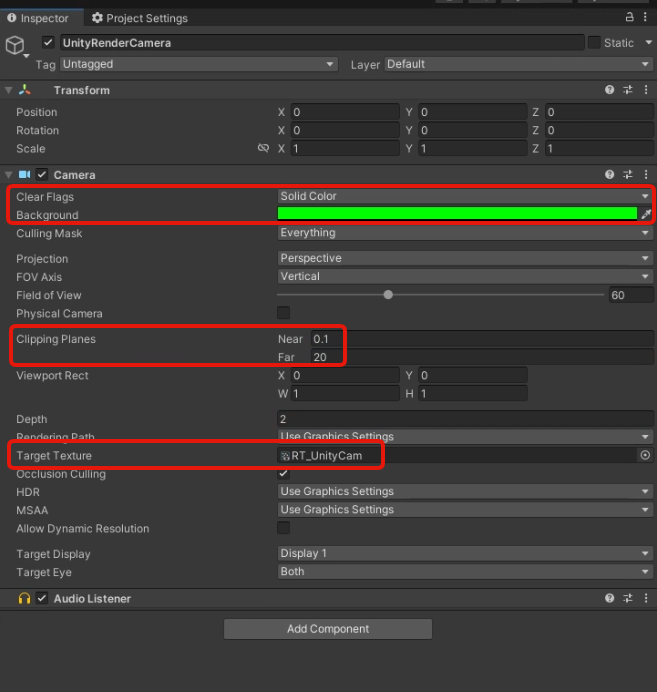The height and width of the screenshot is (692, 657).
Task: Switch to the Project Settings tab
Action: point(138,18)
